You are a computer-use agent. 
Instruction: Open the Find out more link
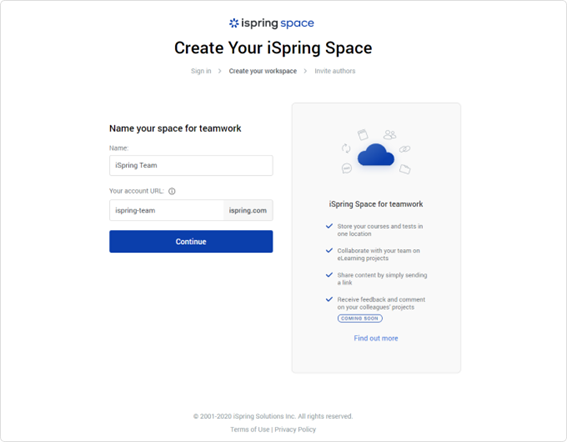tap(376, 338)
